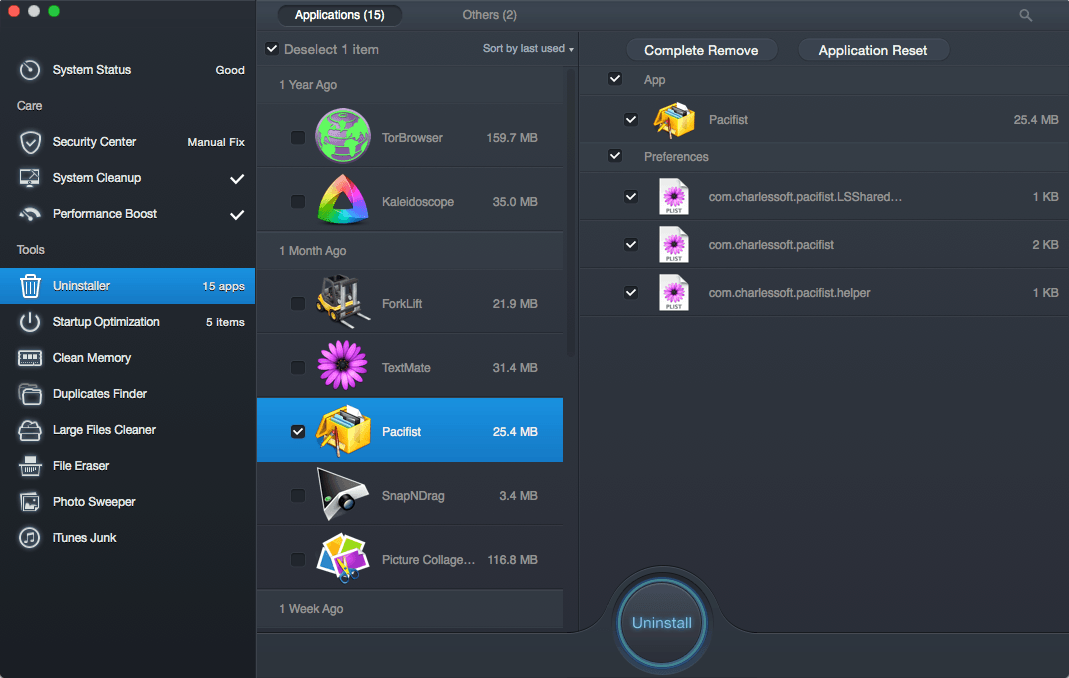Check the SnapNDrag checkbox
The height and width of the screenshot is (678, 1069).
298,496
